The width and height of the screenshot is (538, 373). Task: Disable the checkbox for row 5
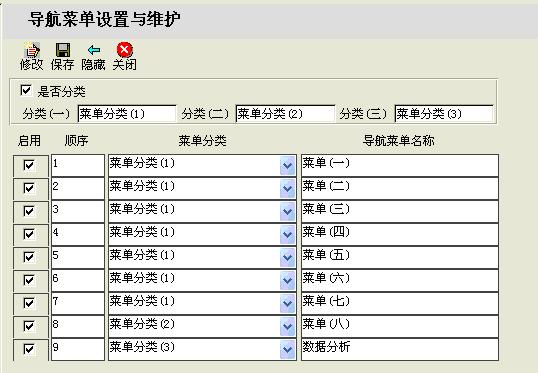pos(29,257)
